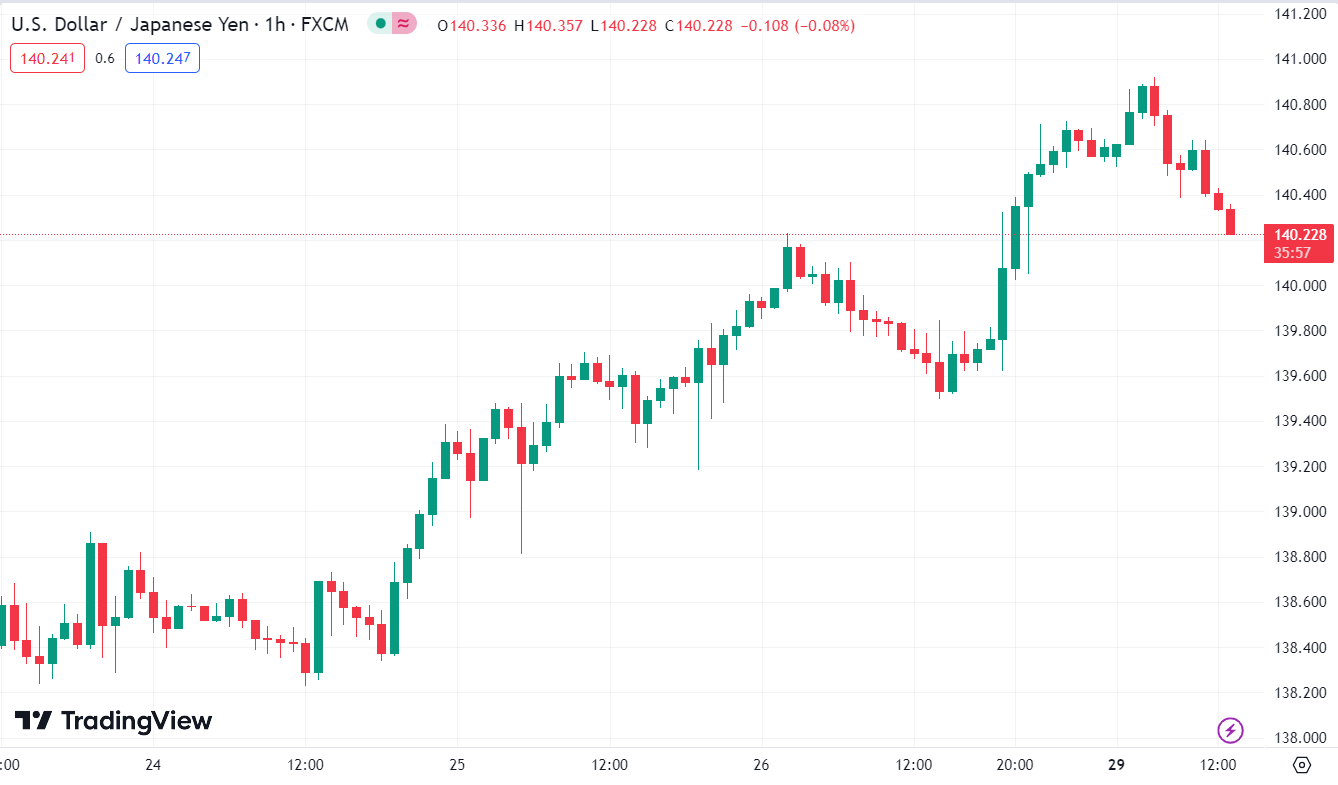Click the pink approximate-data indicator icon
The height and width of the screenshot is (785, 1338).
pos(404,25)
